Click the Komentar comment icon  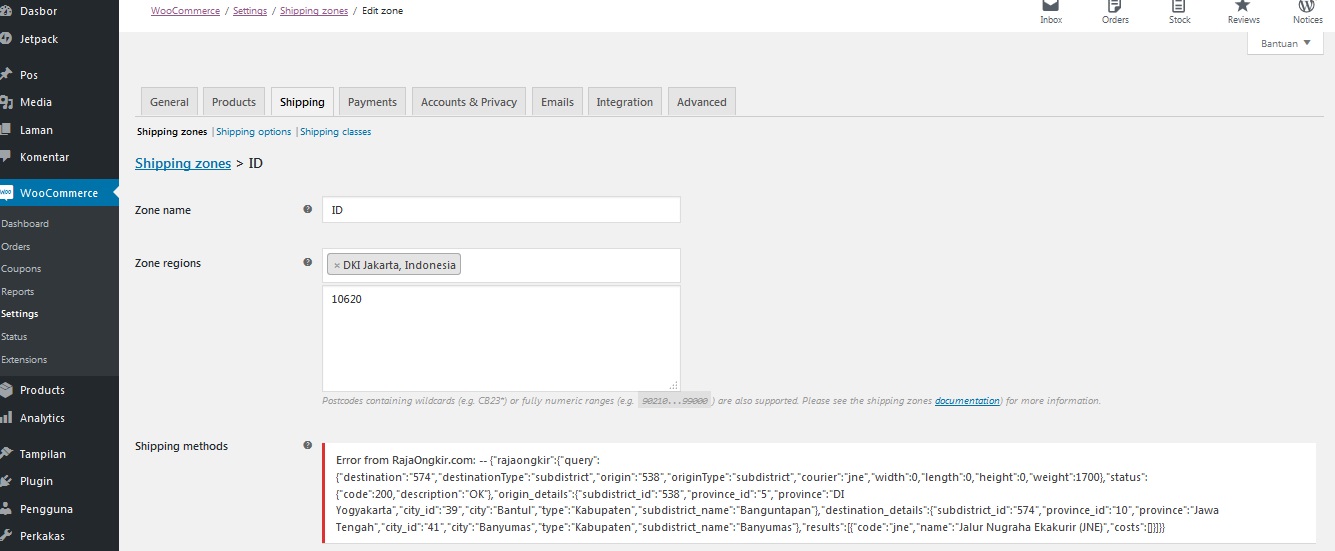(x=6, y=157)
